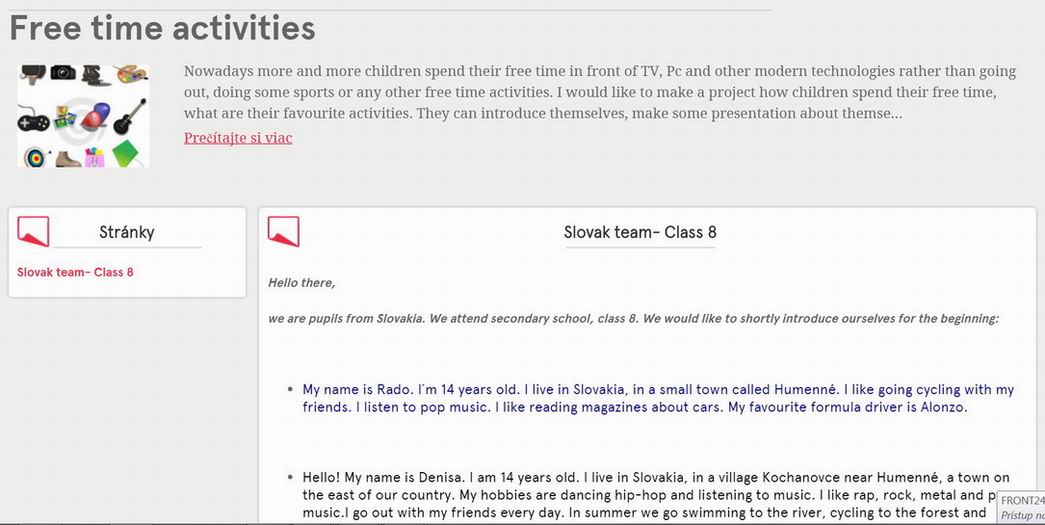The height and width of the screenshot is (525, 1045).
Task: Click the Stránky panel heading
Action: coord(127,232)
